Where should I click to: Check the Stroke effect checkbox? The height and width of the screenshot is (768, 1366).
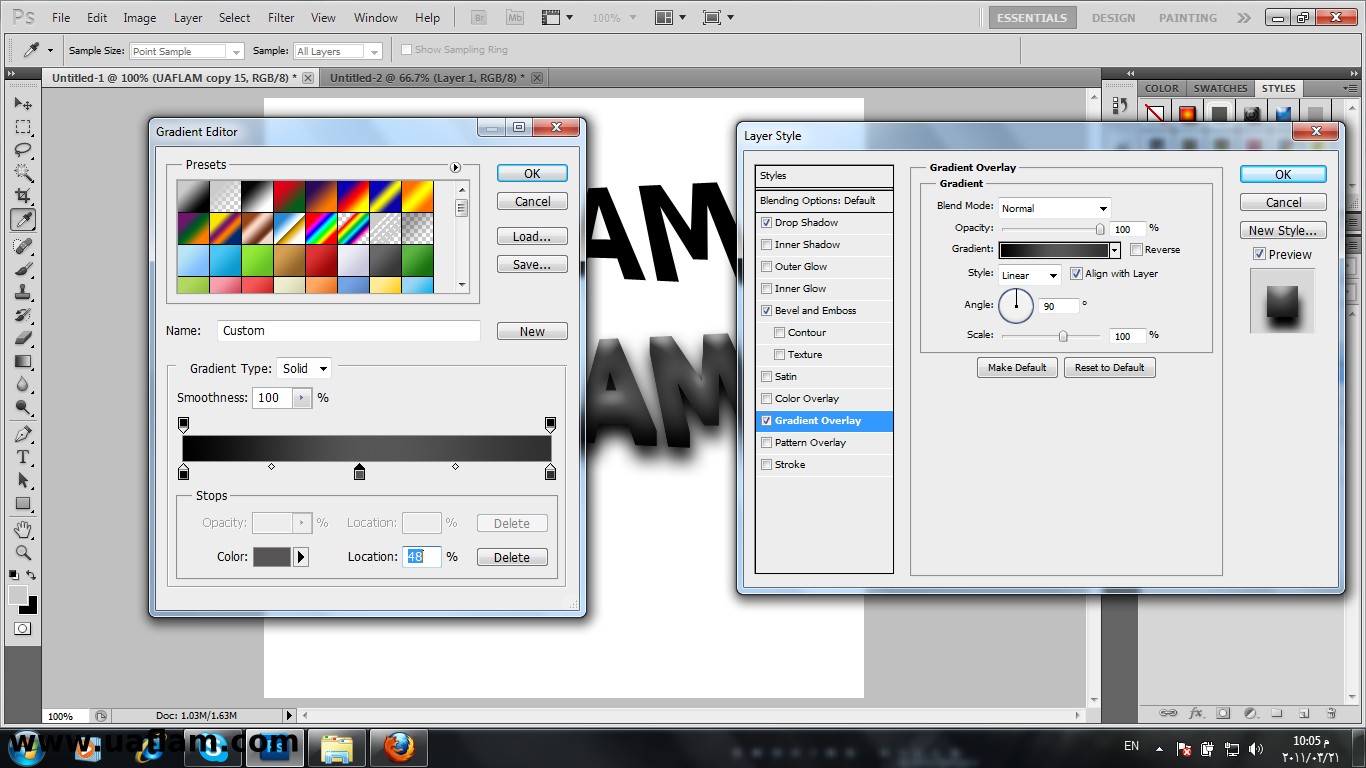point(767,465)
